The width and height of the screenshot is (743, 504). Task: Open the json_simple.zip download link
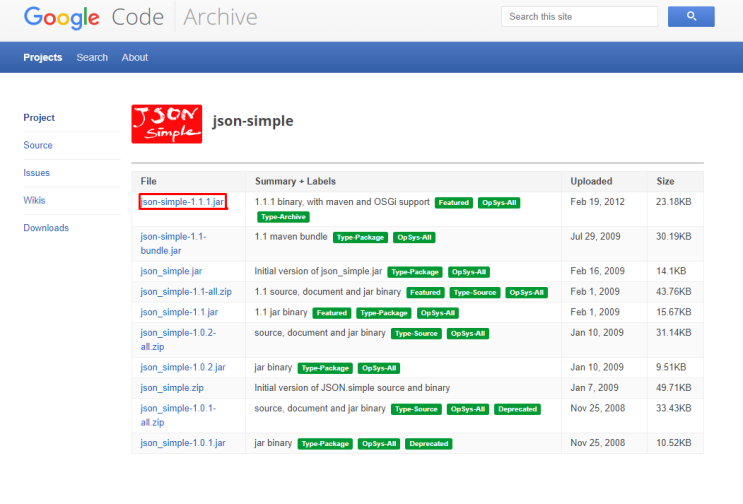pos(172,387)
